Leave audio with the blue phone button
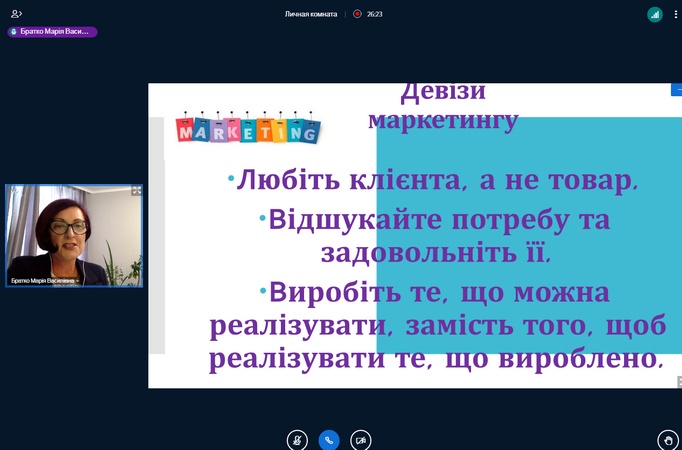This screenshot has height=450, width=682. click(329, 439)
